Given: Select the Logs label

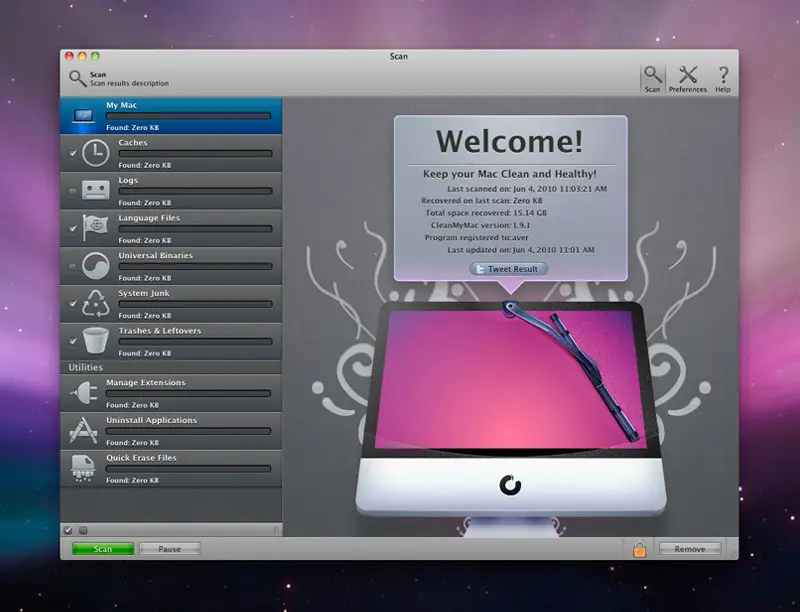Looking at the screenshot, I should [128, 181].
